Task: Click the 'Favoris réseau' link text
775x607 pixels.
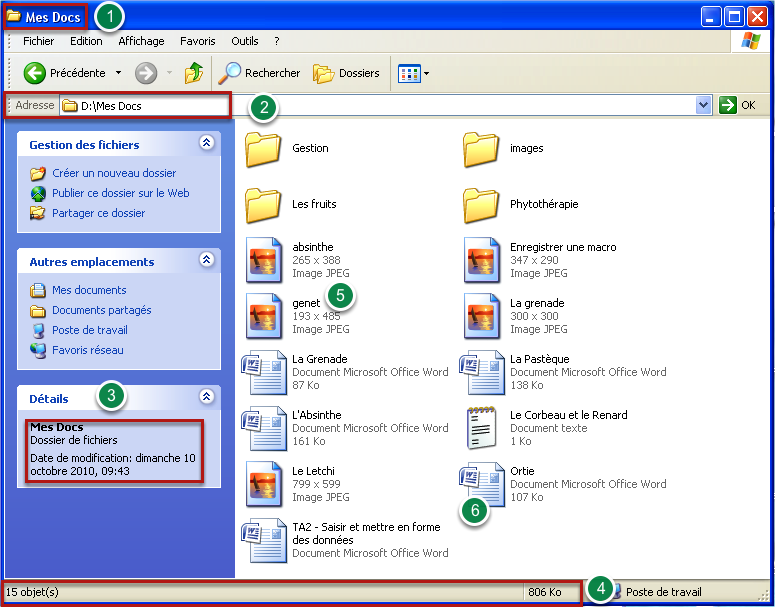Action: click(x=88, y=350)
